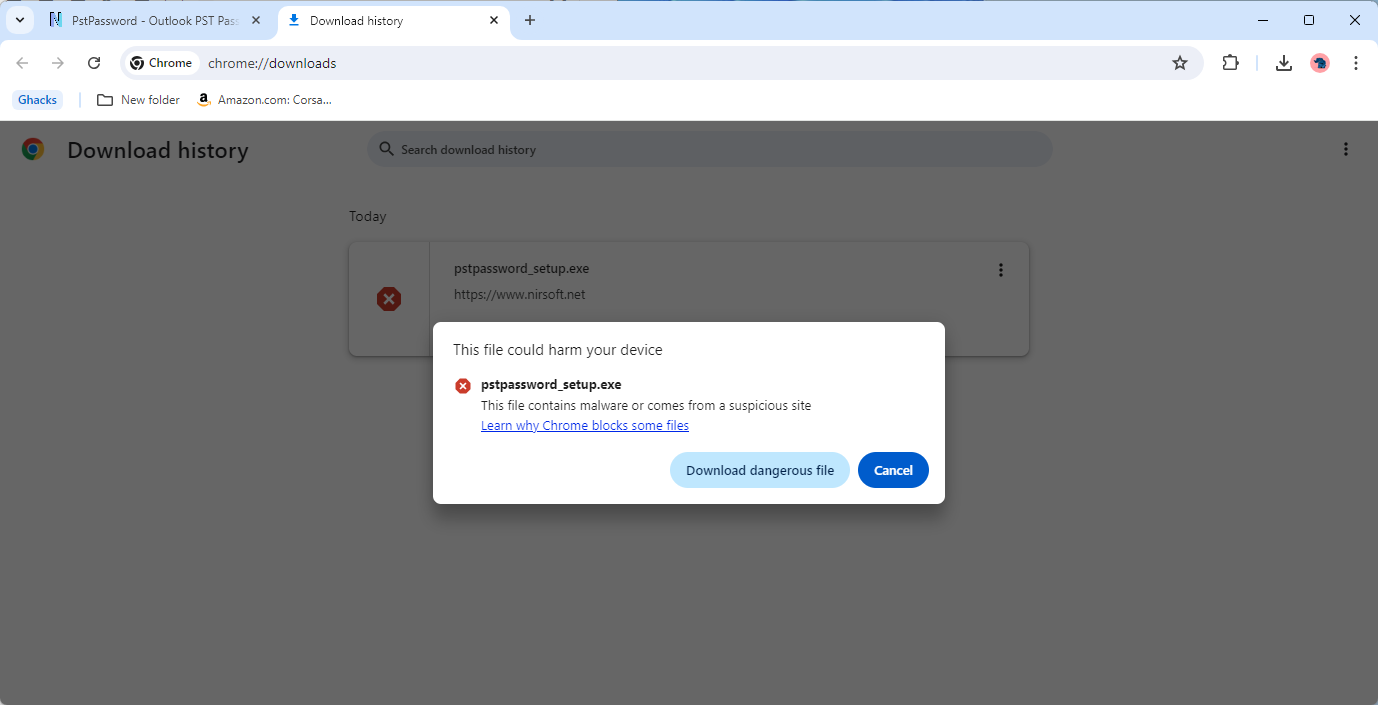1378x705 pixels.
Task: Bookmark this page with the star icon
Action: (1179, 63)
